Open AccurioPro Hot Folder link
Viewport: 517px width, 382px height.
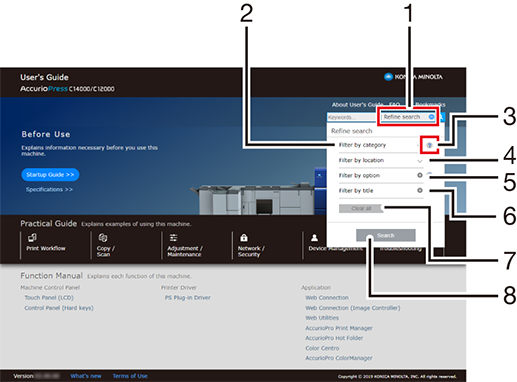coord(334,338)
